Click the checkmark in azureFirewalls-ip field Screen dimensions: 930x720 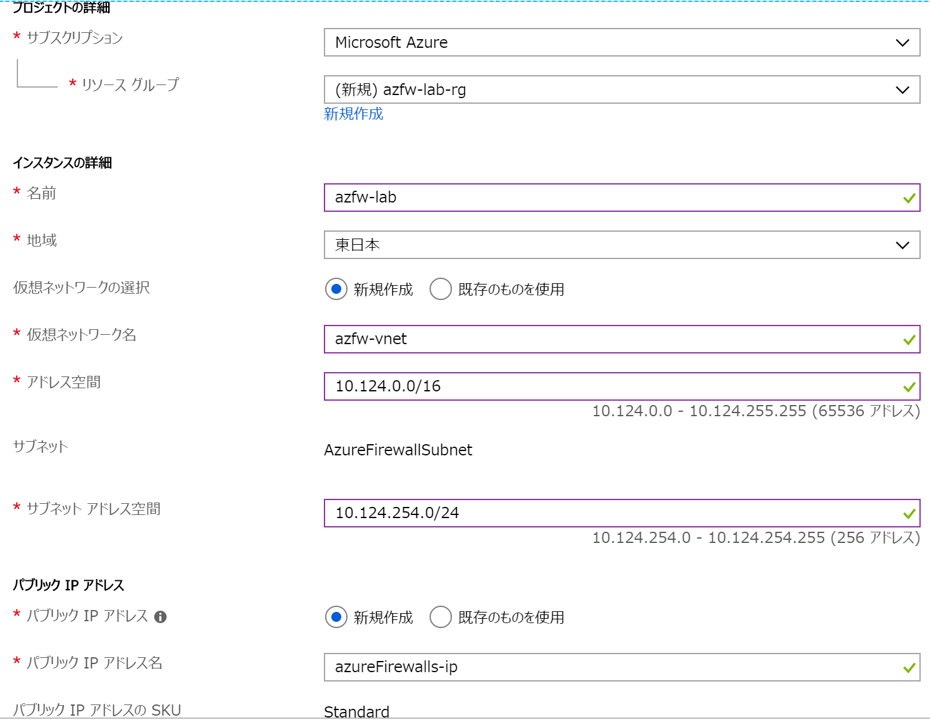pos(908,667)
